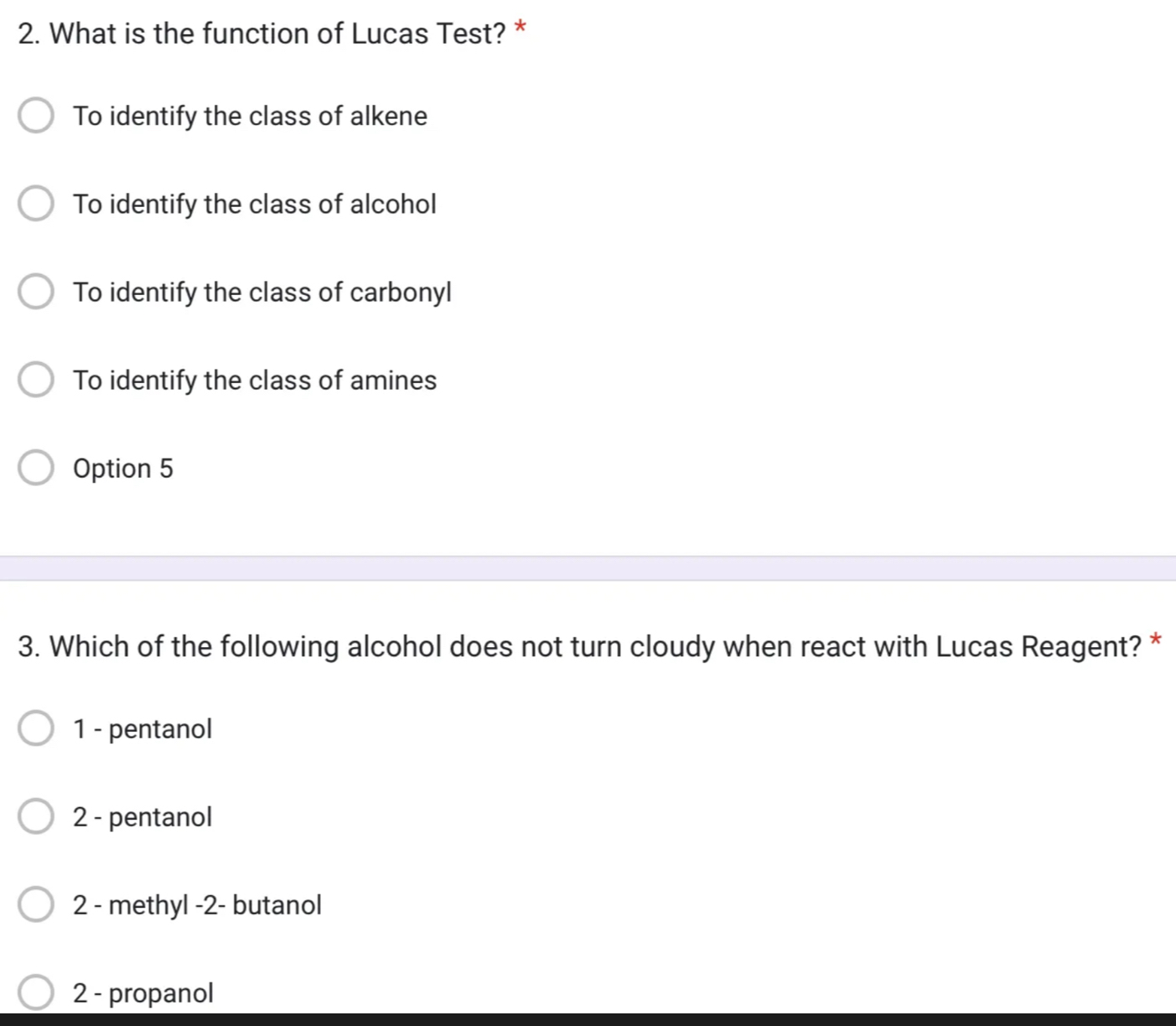
Task: Select the '2 - pentanol' answer
Action: click(x=35, y=816)
